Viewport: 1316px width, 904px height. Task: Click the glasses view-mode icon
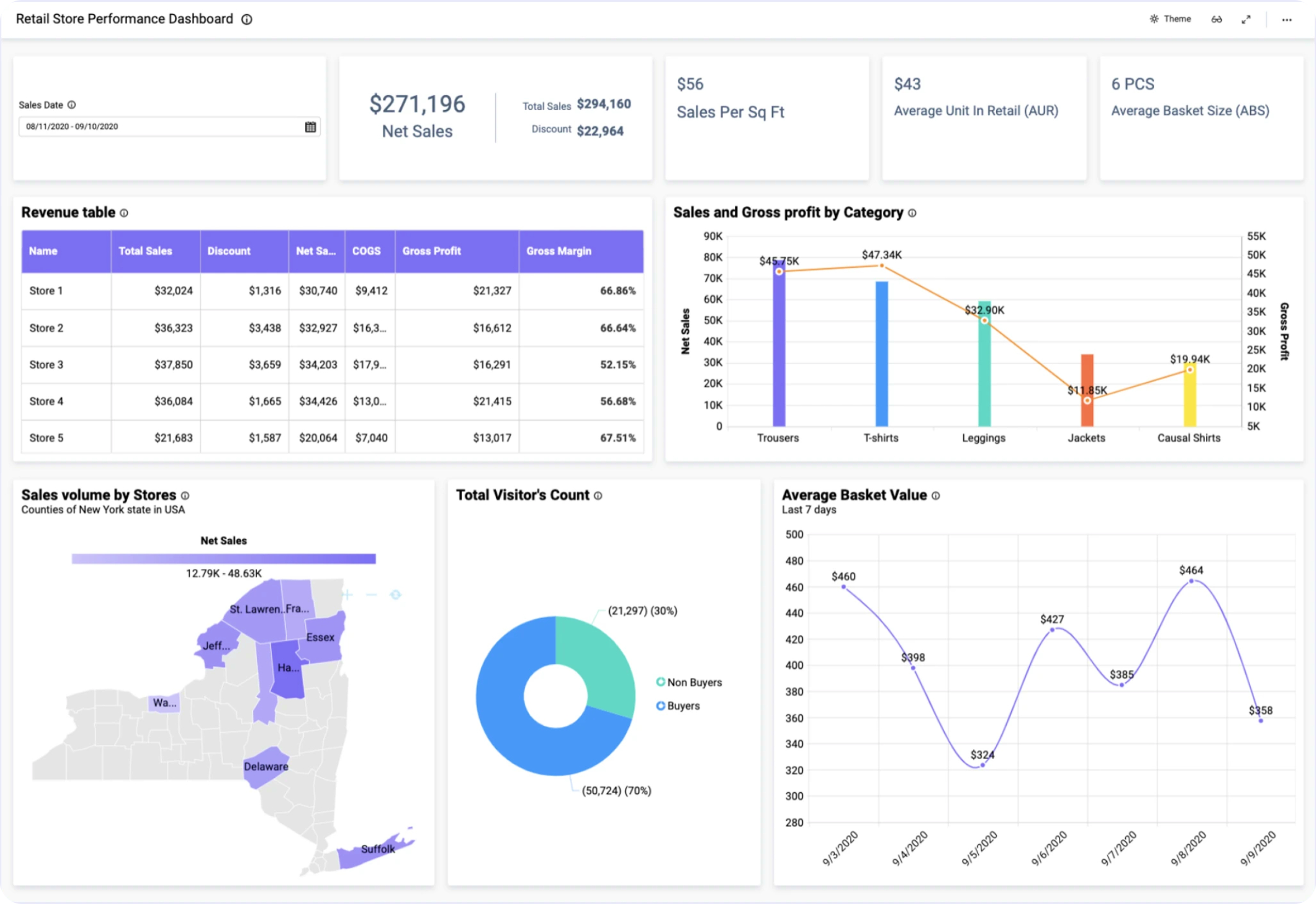point(1216,19)
